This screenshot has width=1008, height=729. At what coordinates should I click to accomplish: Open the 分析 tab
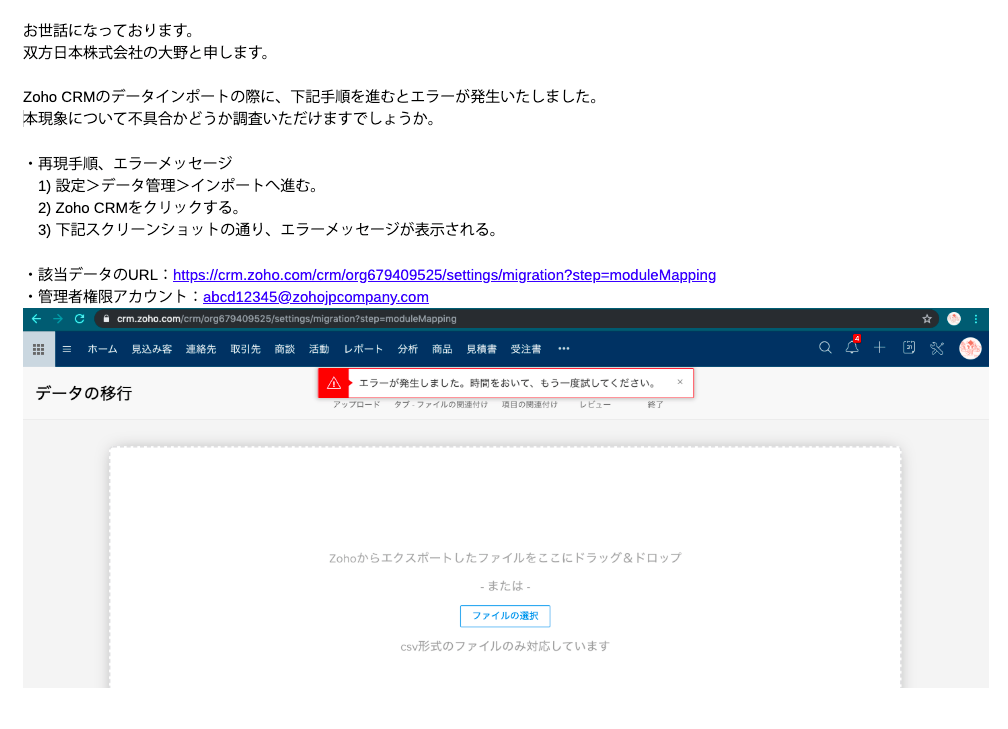408,349
